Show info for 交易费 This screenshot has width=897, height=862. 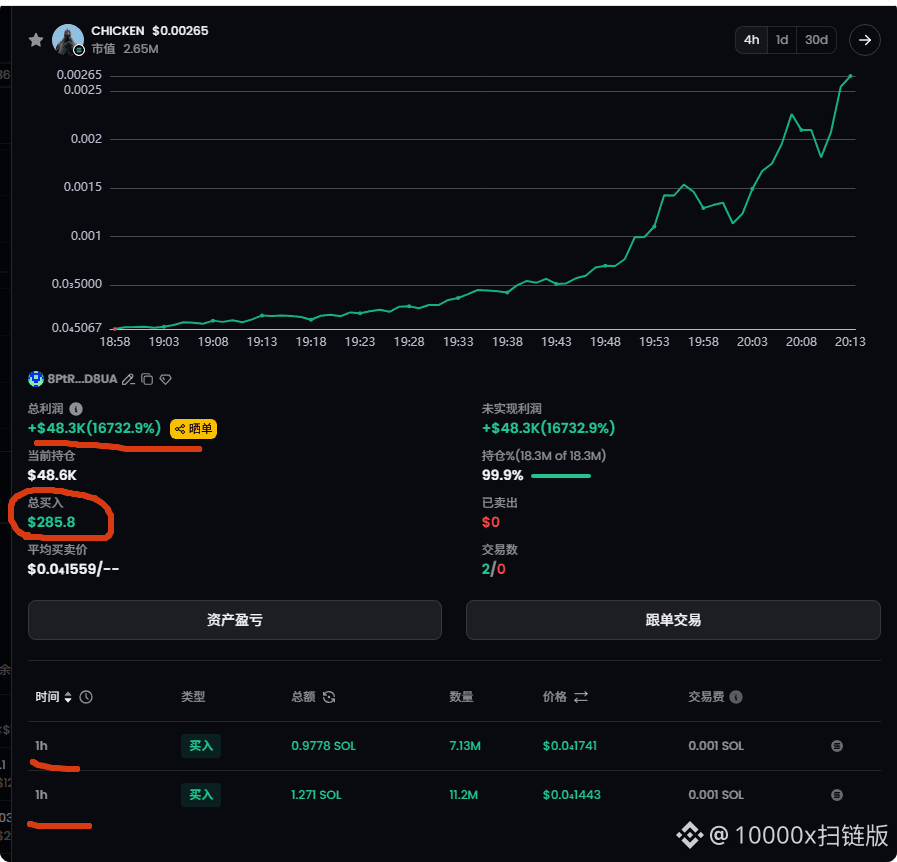736,697
